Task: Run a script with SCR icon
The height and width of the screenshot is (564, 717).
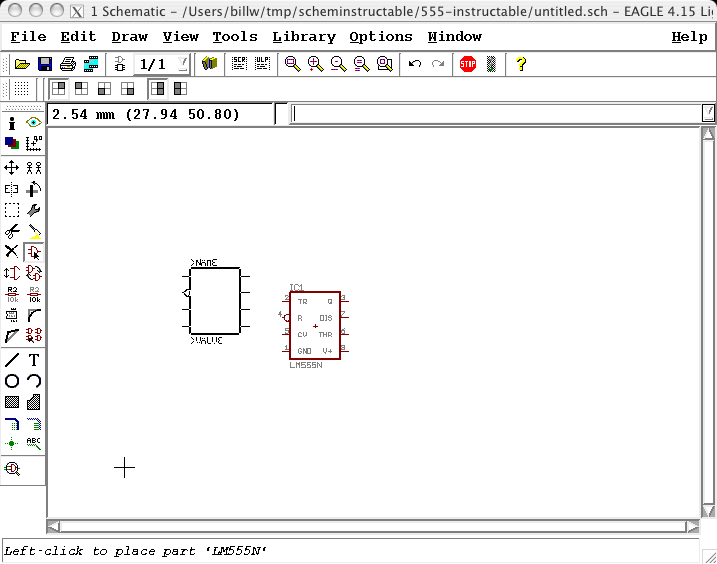Action: point(239,64)
